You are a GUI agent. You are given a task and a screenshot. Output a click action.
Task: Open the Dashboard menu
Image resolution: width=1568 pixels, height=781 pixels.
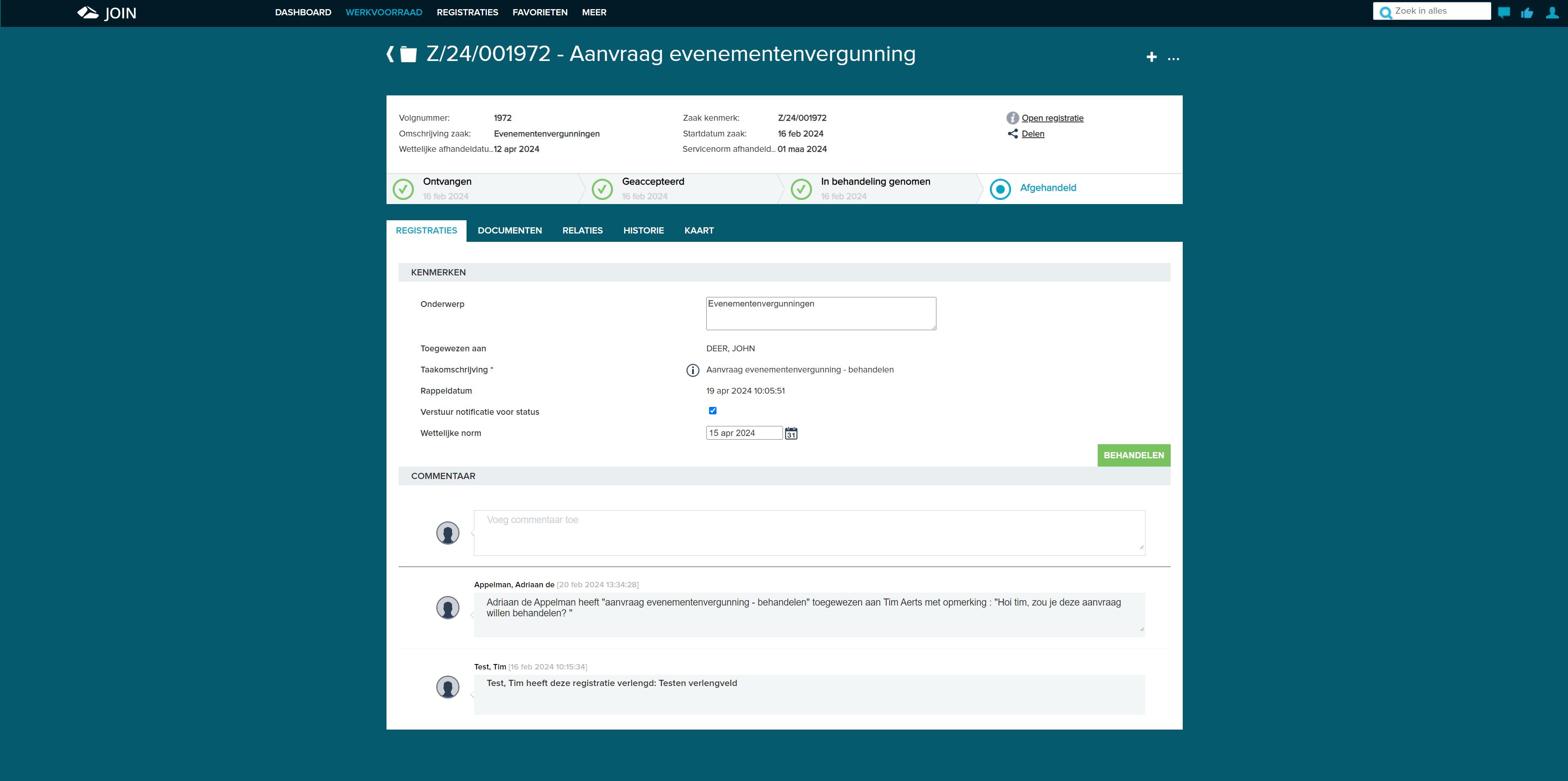tap(303, 12)
